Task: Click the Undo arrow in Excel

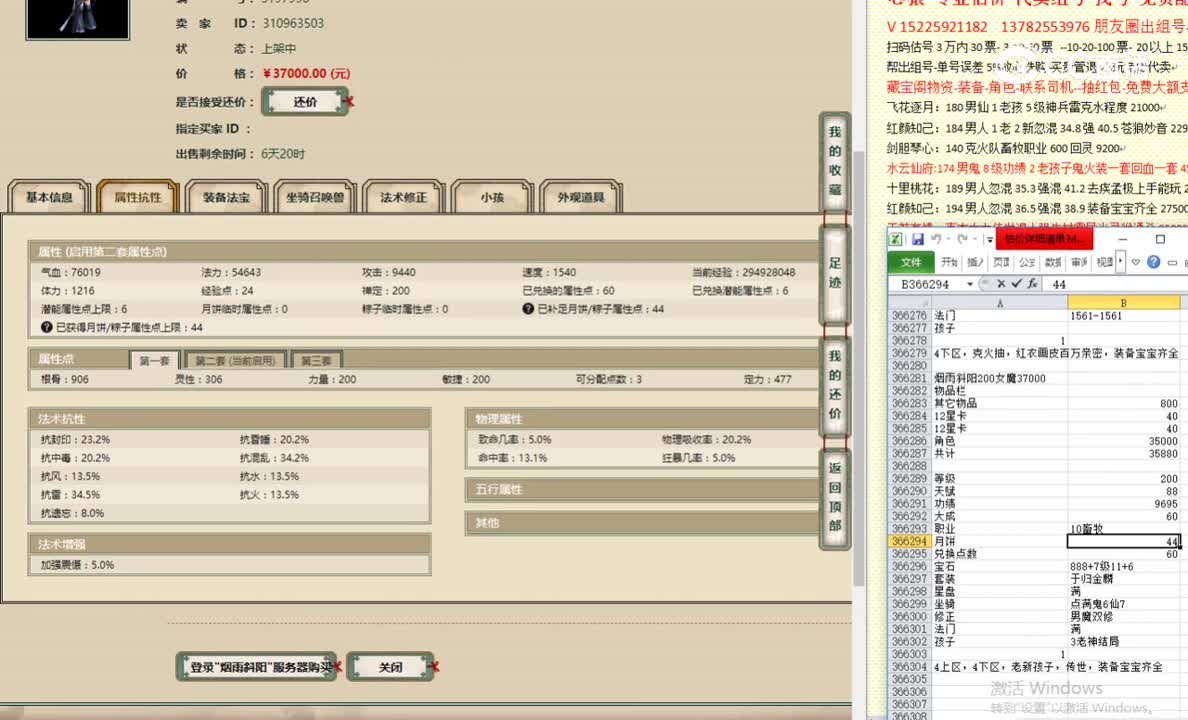Action: pos(937,240)
